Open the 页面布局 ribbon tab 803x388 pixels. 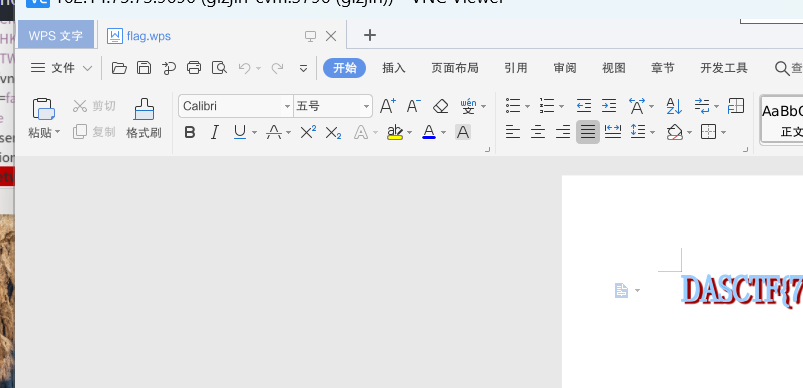click(455, 68)
